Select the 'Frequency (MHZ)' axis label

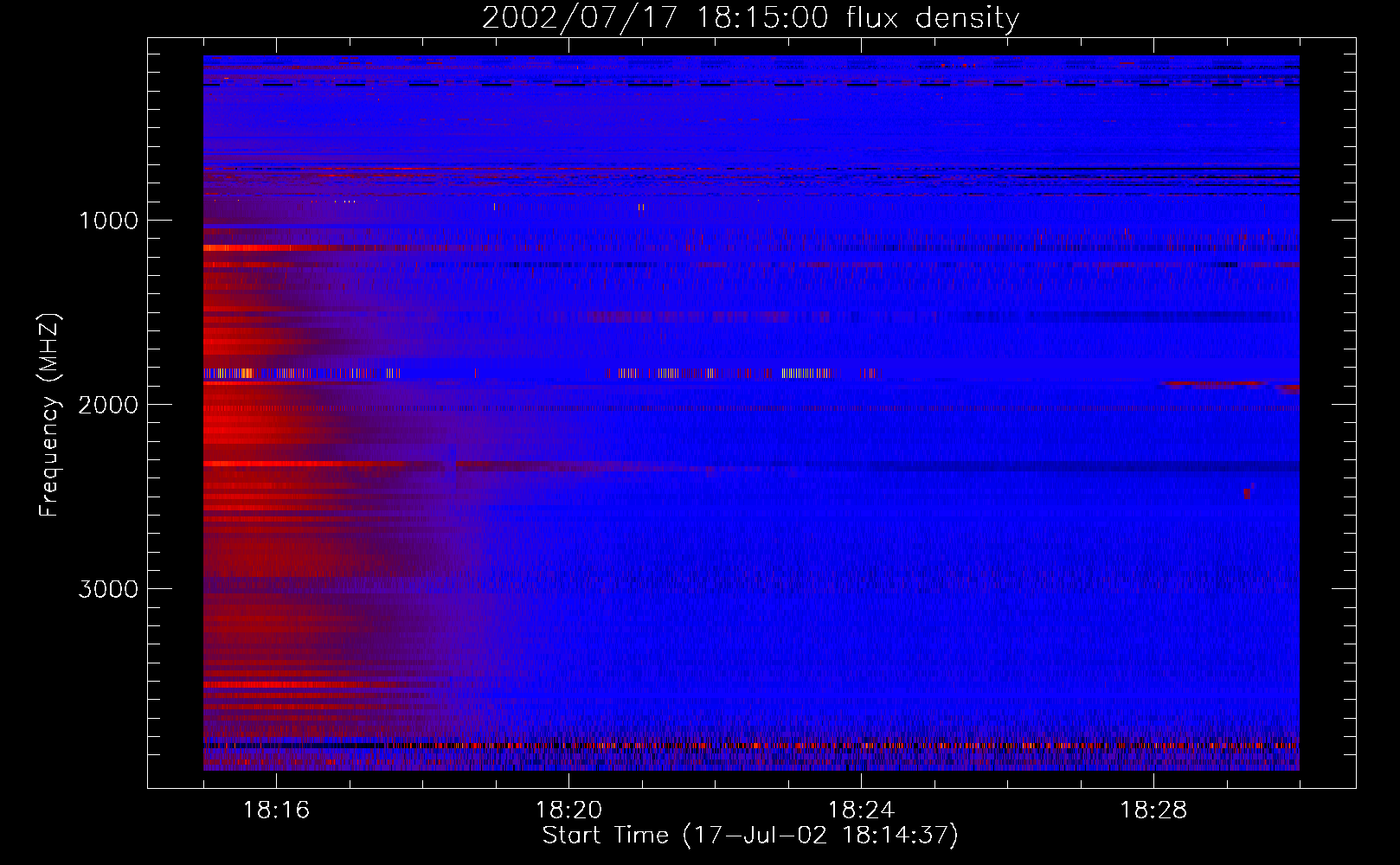tap(49, 415)
